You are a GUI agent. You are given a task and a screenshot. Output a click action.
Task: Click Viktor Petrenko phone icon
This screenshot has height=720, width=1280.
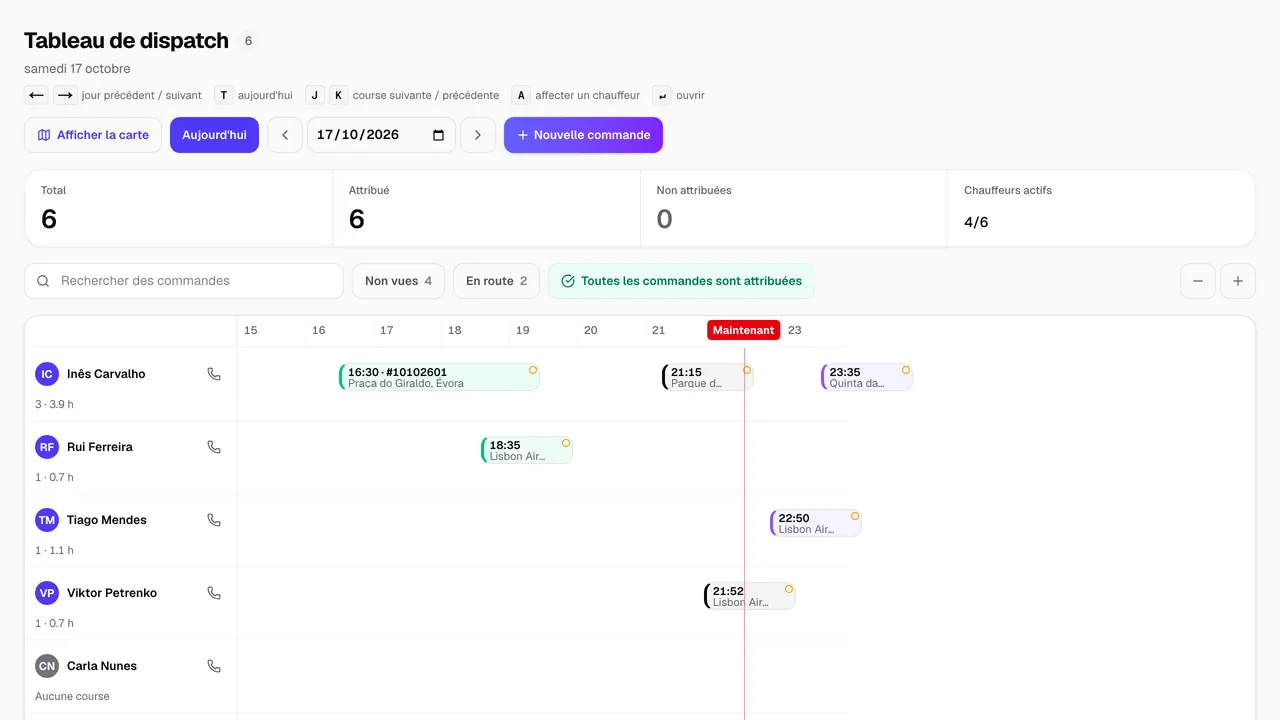[x=213, y=593]
